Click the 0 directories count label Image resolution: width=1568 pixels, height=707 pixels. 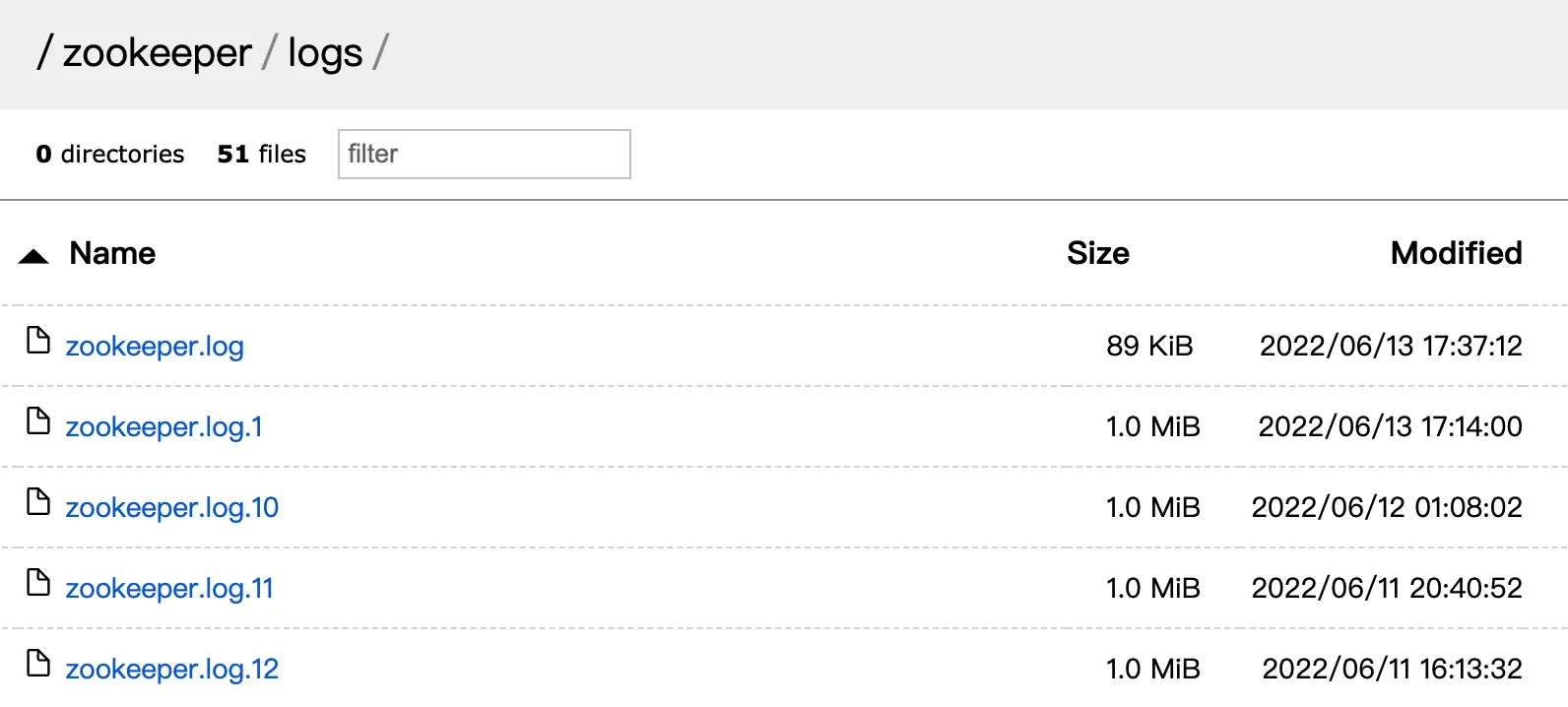[110, 155]
